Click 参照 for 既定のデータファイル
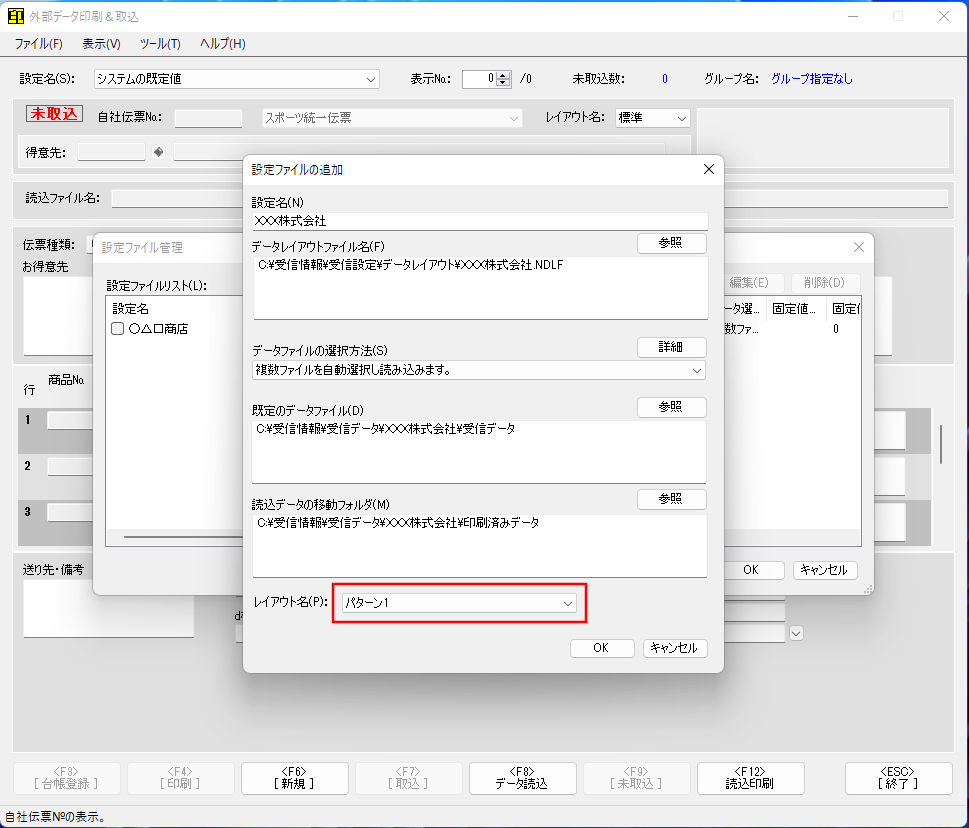 [x=671, y=407]
